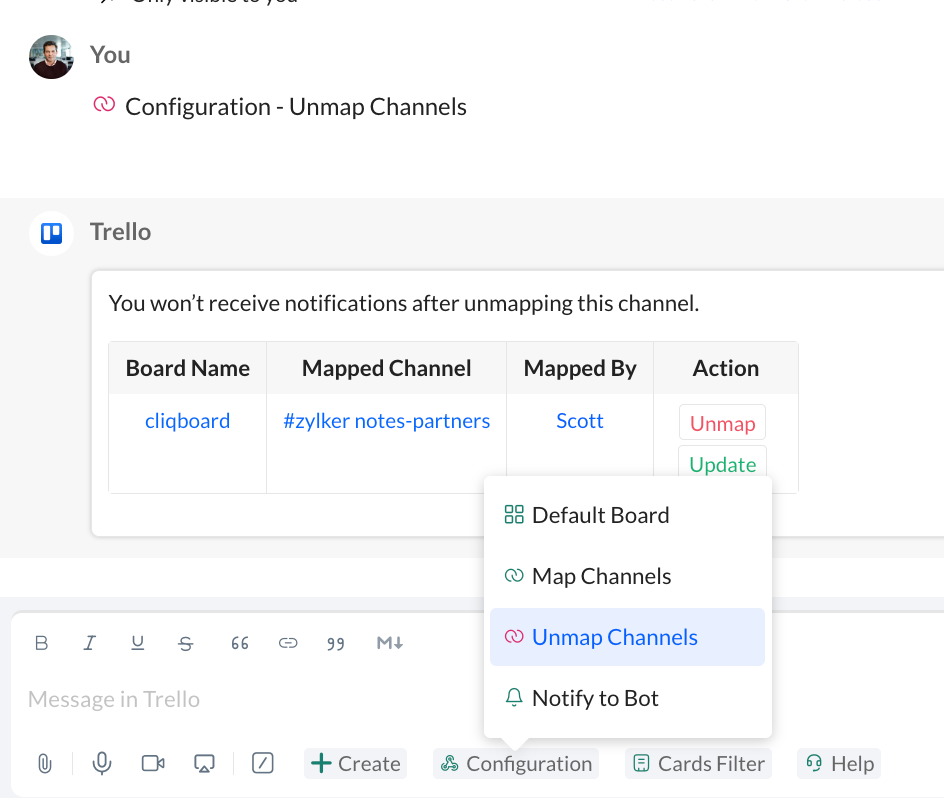This screenshot has height=798, width=944.
Task: Open your profile avatar photo
Action: tap(51, 57)
